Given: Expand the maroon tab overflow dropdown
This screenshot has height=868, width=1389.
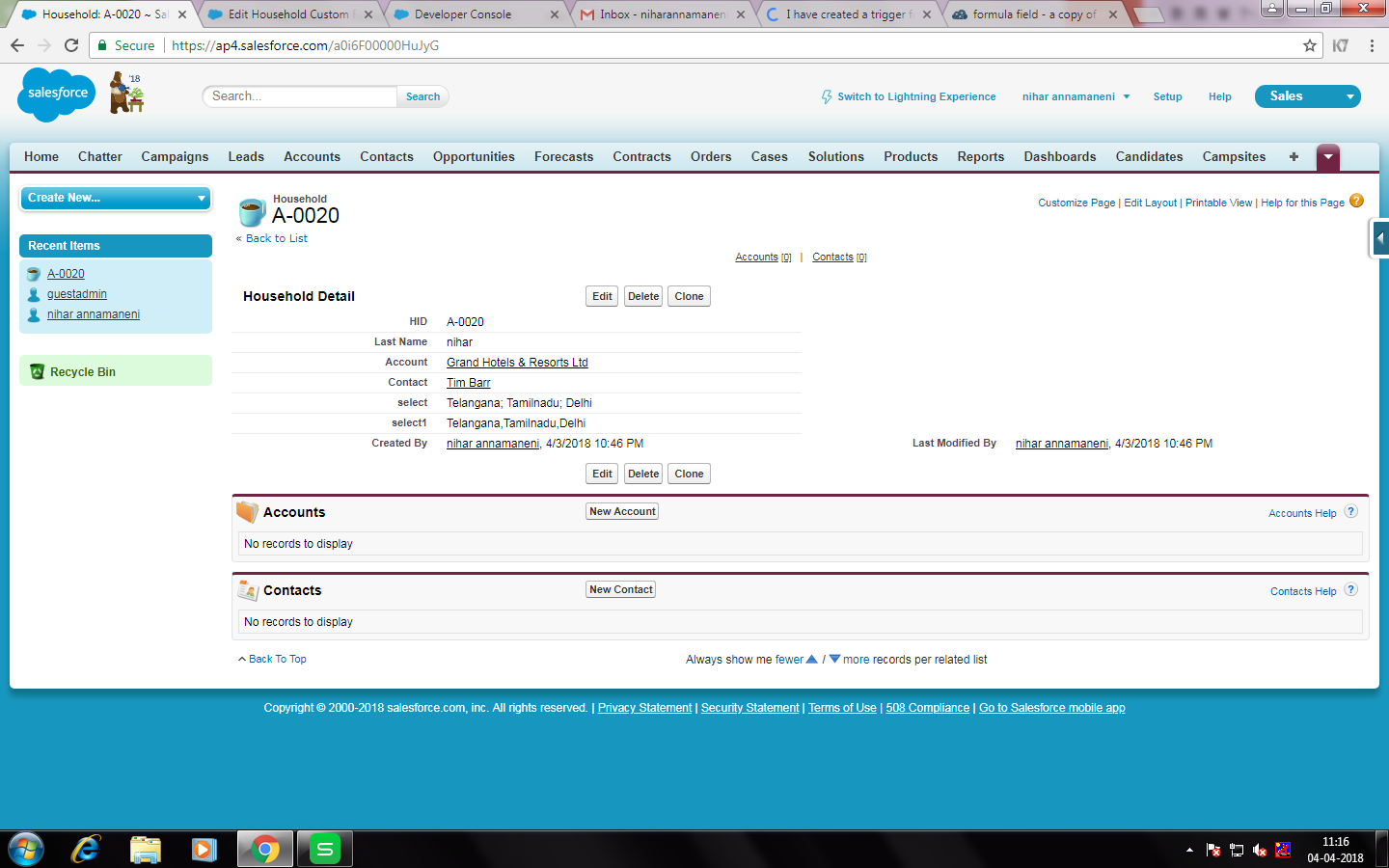Looking at the screenshot, I should 1328,156.
